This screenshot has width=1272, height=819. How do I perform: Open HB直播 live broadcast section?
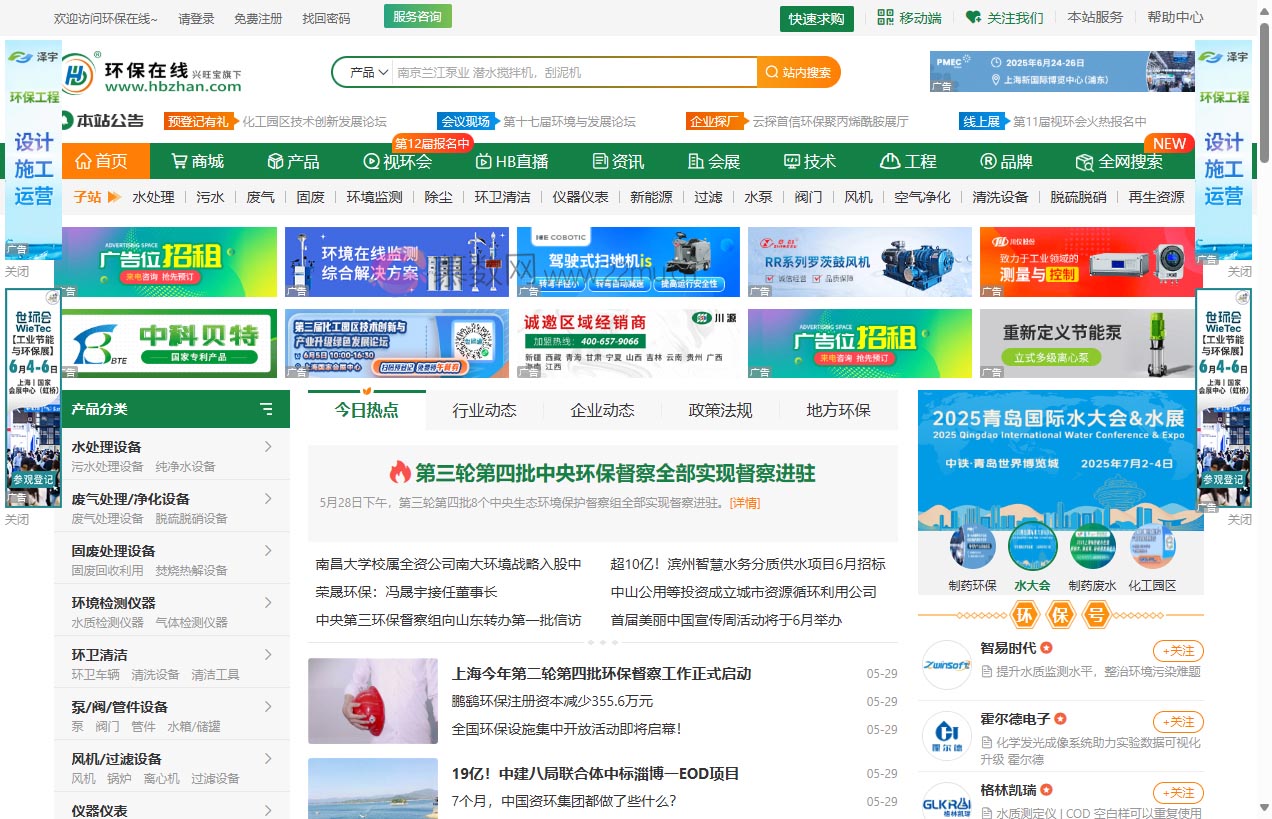click(481, 161)
